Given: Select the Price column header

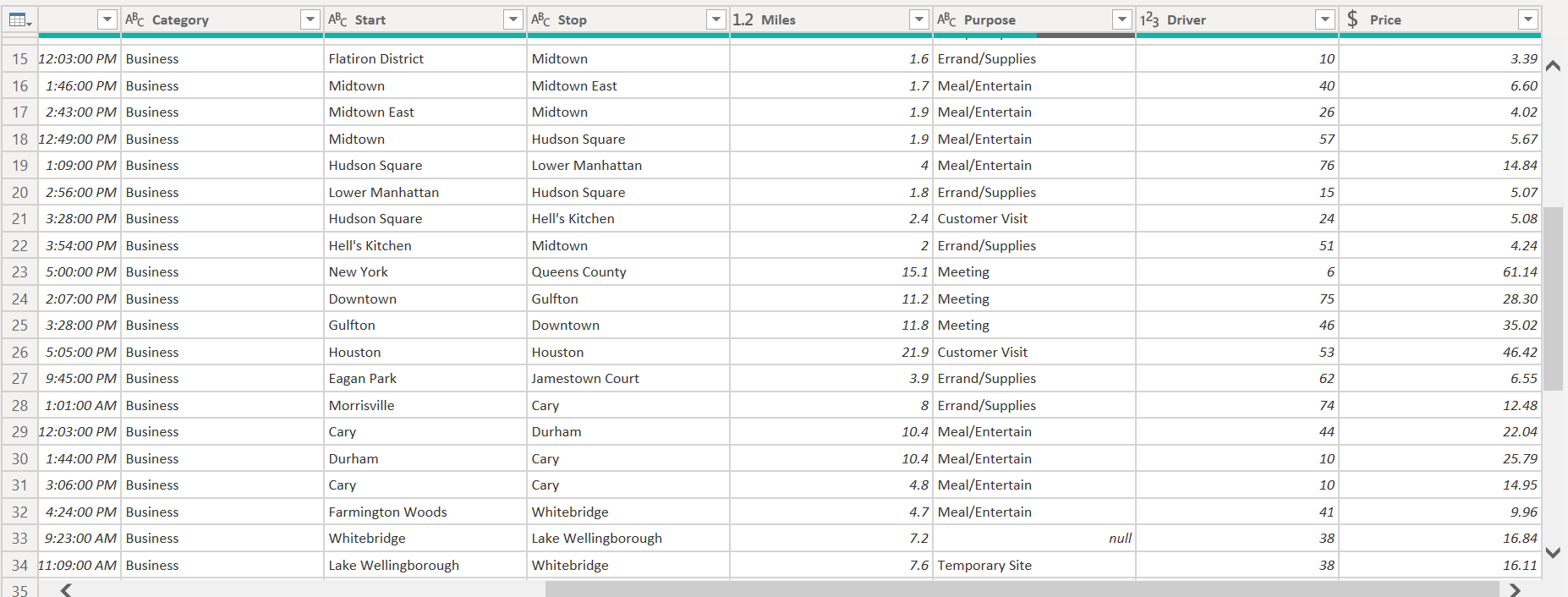Looking at the screenshot, I should click(x=1440, y=19).
